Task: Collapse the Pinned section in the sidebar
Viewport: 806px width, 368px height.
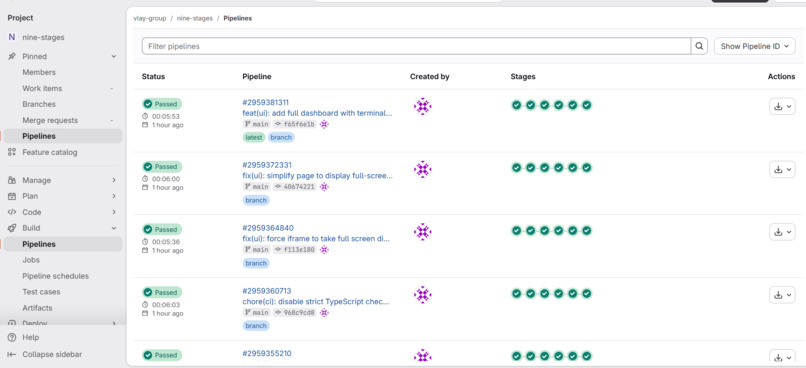Action: click(114, 57)
